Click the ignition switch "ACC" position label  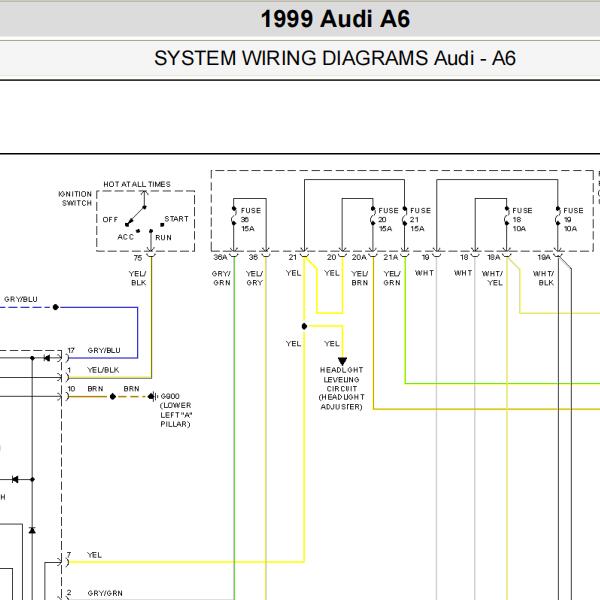(126, 237)
